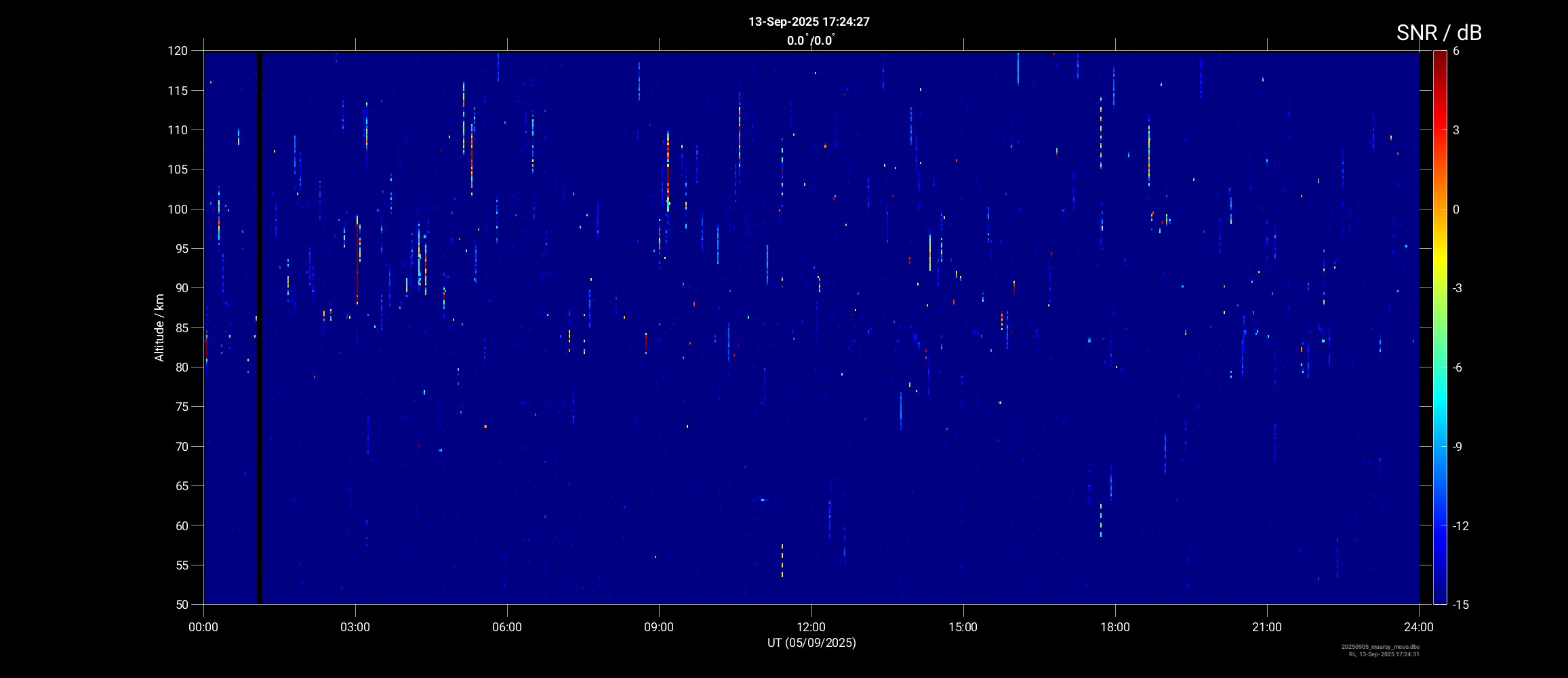This screenshot has width=1568, height=678.
Task: Select the -6 tick label on the colorbar
Action: [1456, 367]
